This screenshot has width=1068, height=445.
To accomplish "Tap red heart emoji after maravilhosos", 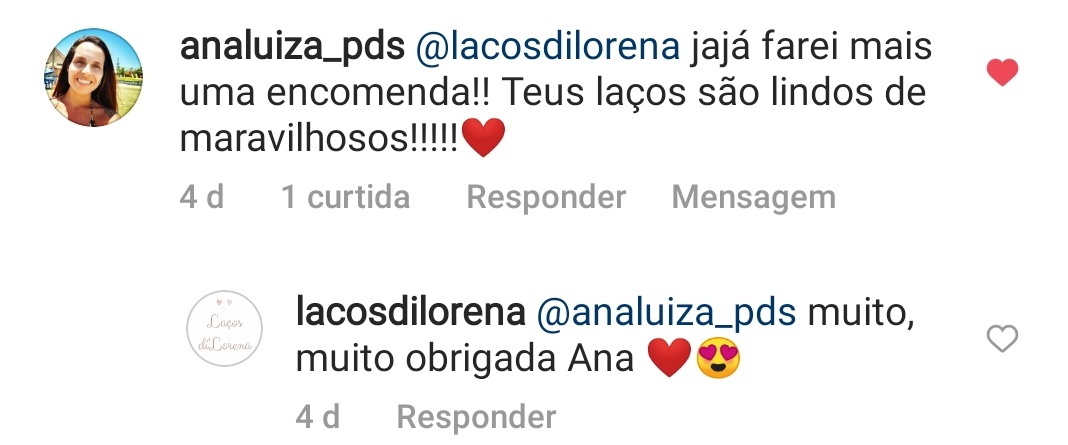I will [x=483, y=138].
